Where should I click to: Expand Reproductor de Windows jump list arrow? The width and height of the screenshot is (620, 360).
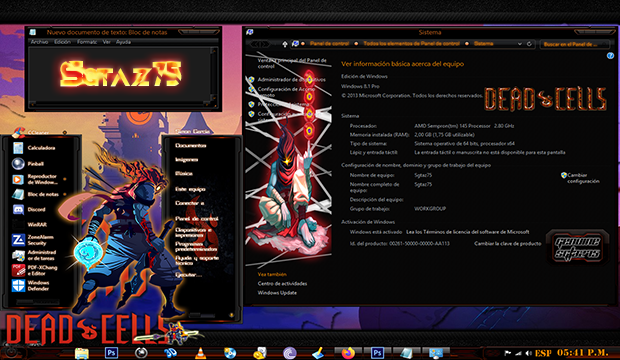point(64,179)
